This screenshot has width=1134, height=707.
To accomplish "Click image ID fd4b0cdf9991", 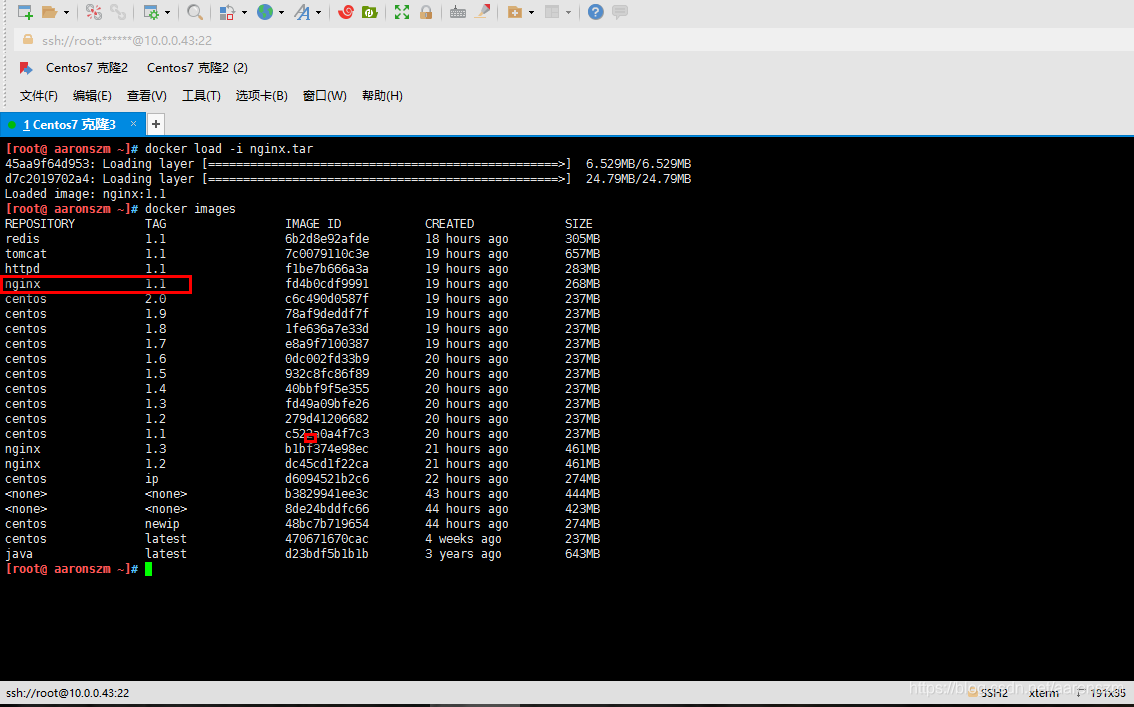I will click(x=327, y=284).
